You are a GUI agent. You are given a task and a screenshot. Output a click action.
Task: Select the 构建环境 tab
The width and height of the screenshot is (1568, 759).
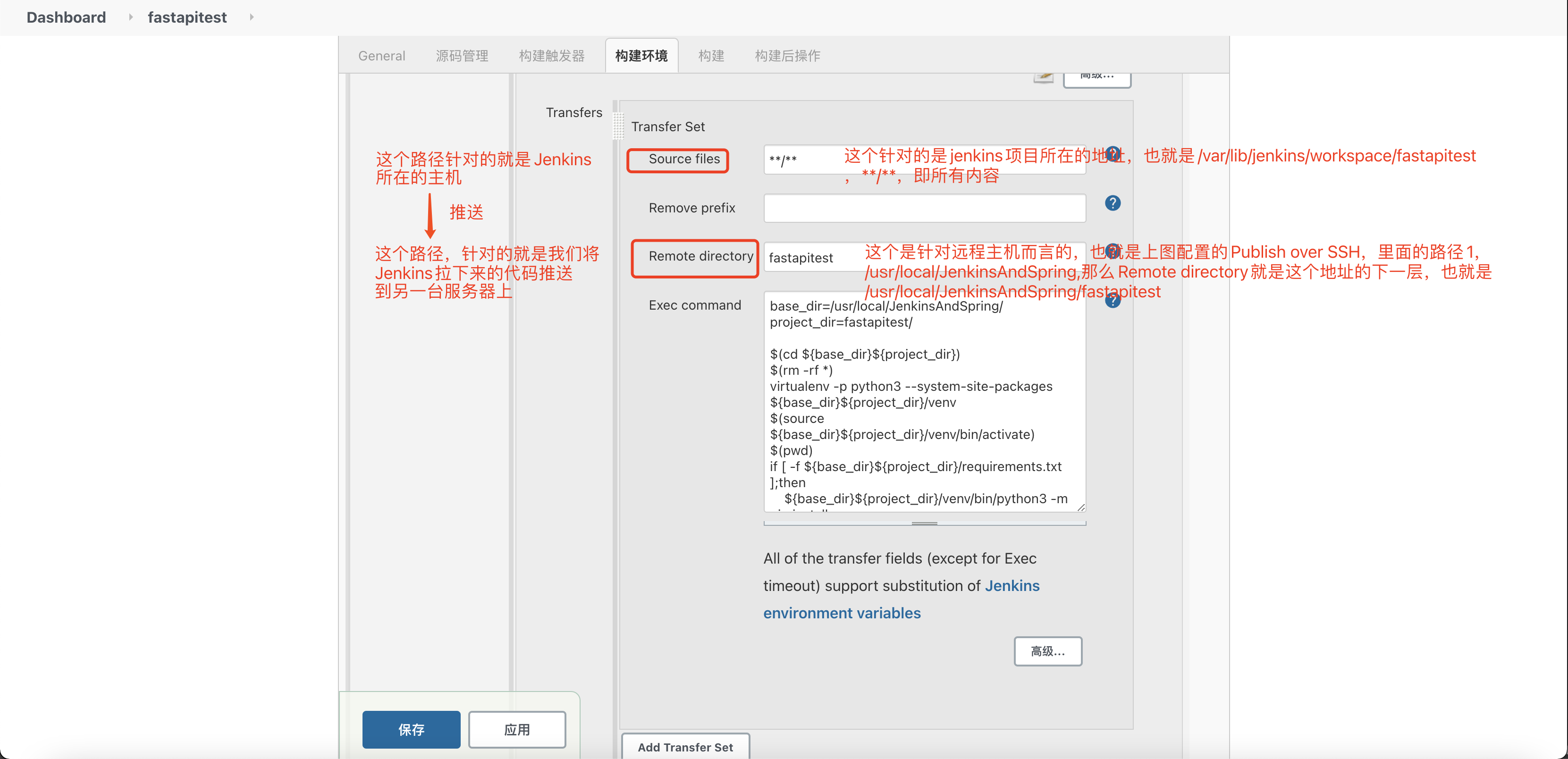click(x=641, y=56)
